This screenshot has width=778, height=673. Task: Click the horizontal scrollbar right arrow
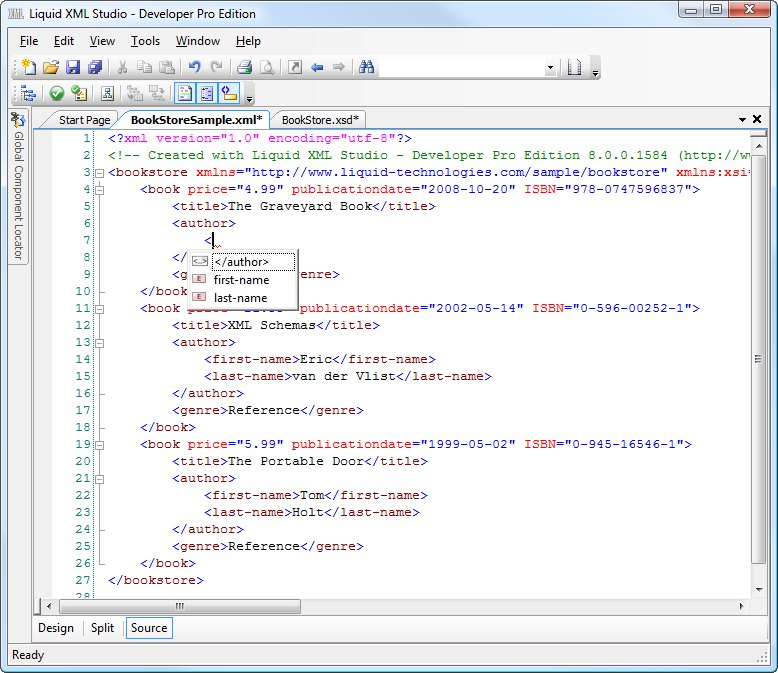[x=741, y=606]
